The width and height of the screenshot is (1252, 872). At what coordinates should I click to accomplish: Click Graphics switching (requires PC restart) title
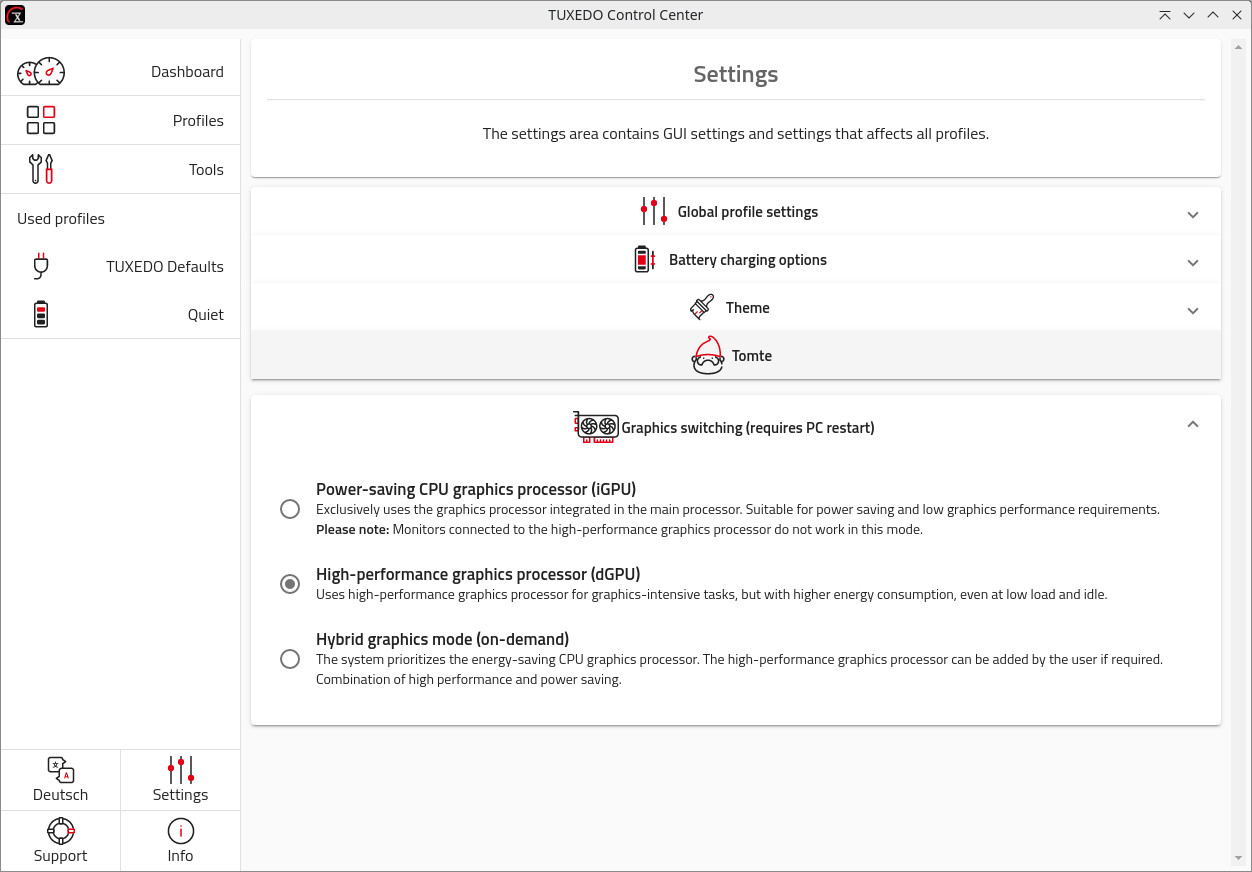click(748, 428)
